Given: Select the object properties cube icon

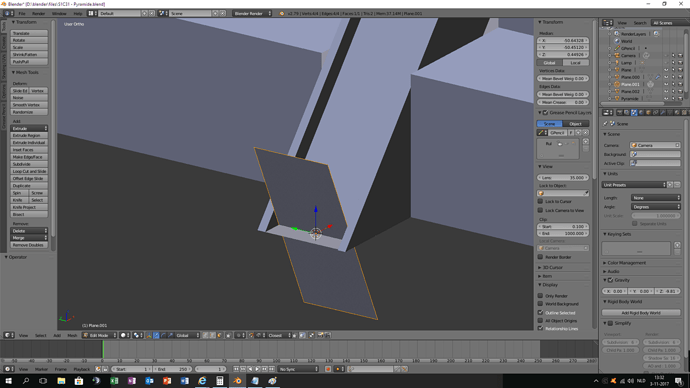Looking at the screenshot, I should coord(648,113).
